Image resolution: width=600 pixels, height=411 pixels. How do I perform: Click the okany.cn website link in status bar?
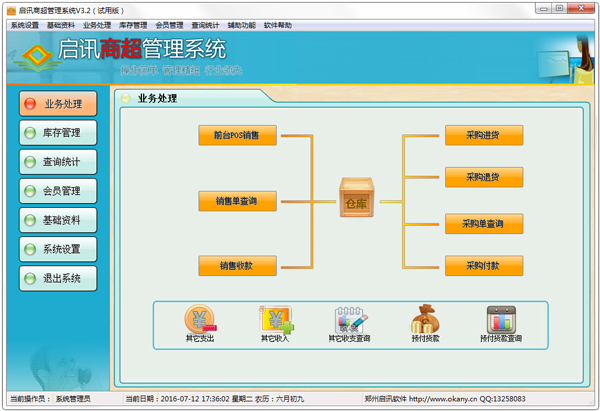[441, 398]
